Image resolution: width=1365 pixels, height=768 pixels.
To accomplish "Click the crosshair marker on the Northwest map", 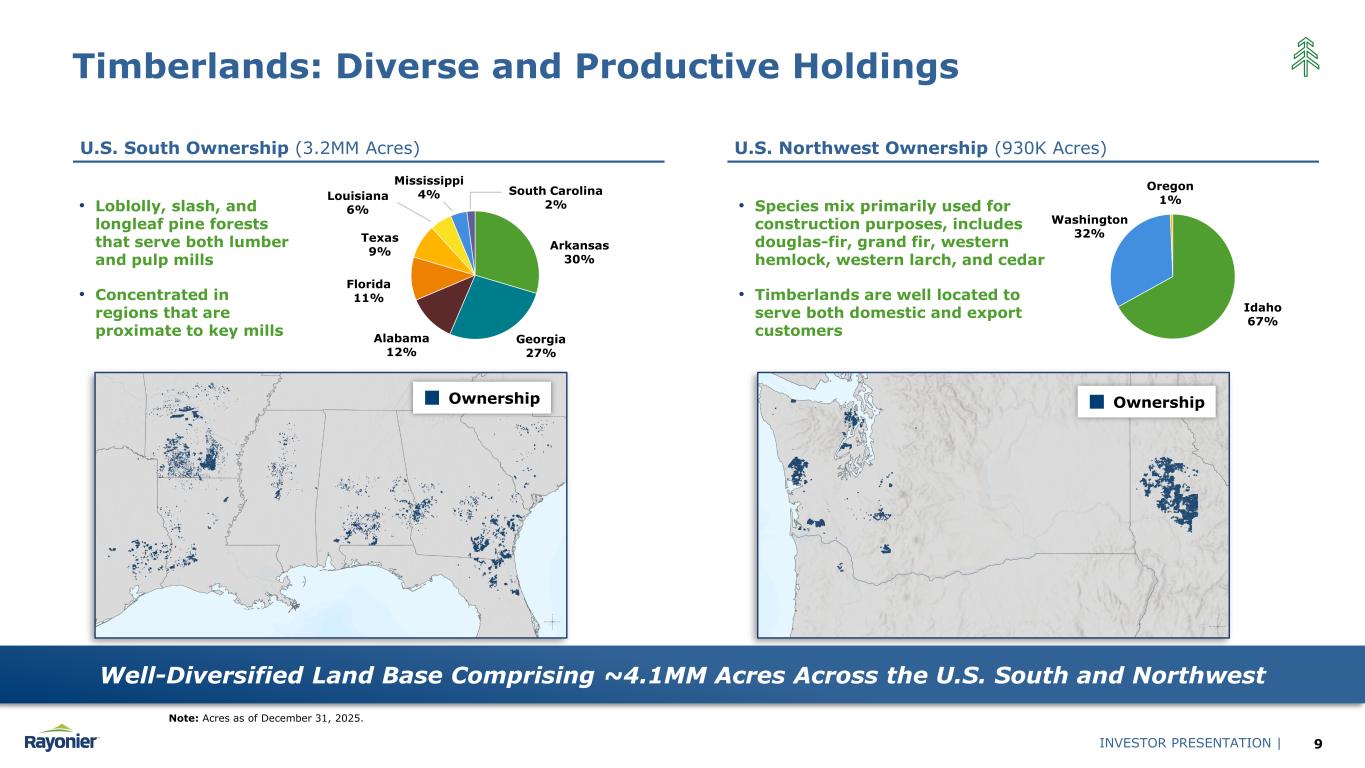I will point(1215,625).
